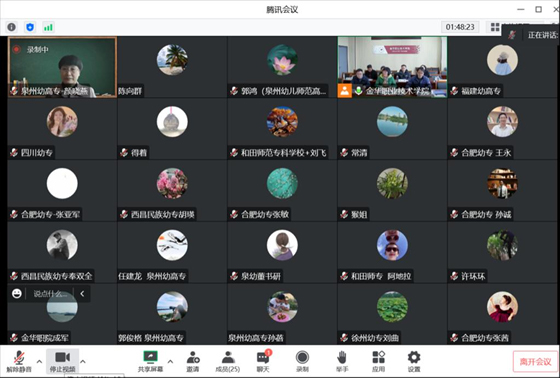The image size is (560, 378).
Task: Click 福建幼高专 participant avatar
Action: 502,60
